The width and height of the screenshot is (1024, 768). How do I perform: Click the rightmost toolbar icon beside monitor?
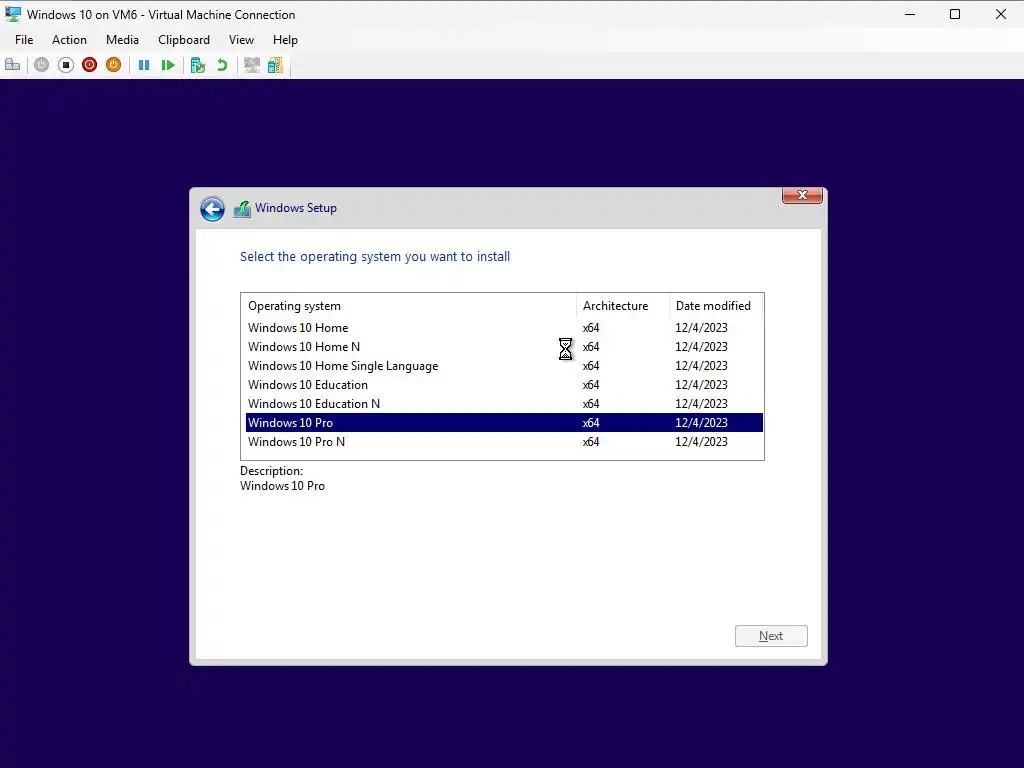click(276, 65)
